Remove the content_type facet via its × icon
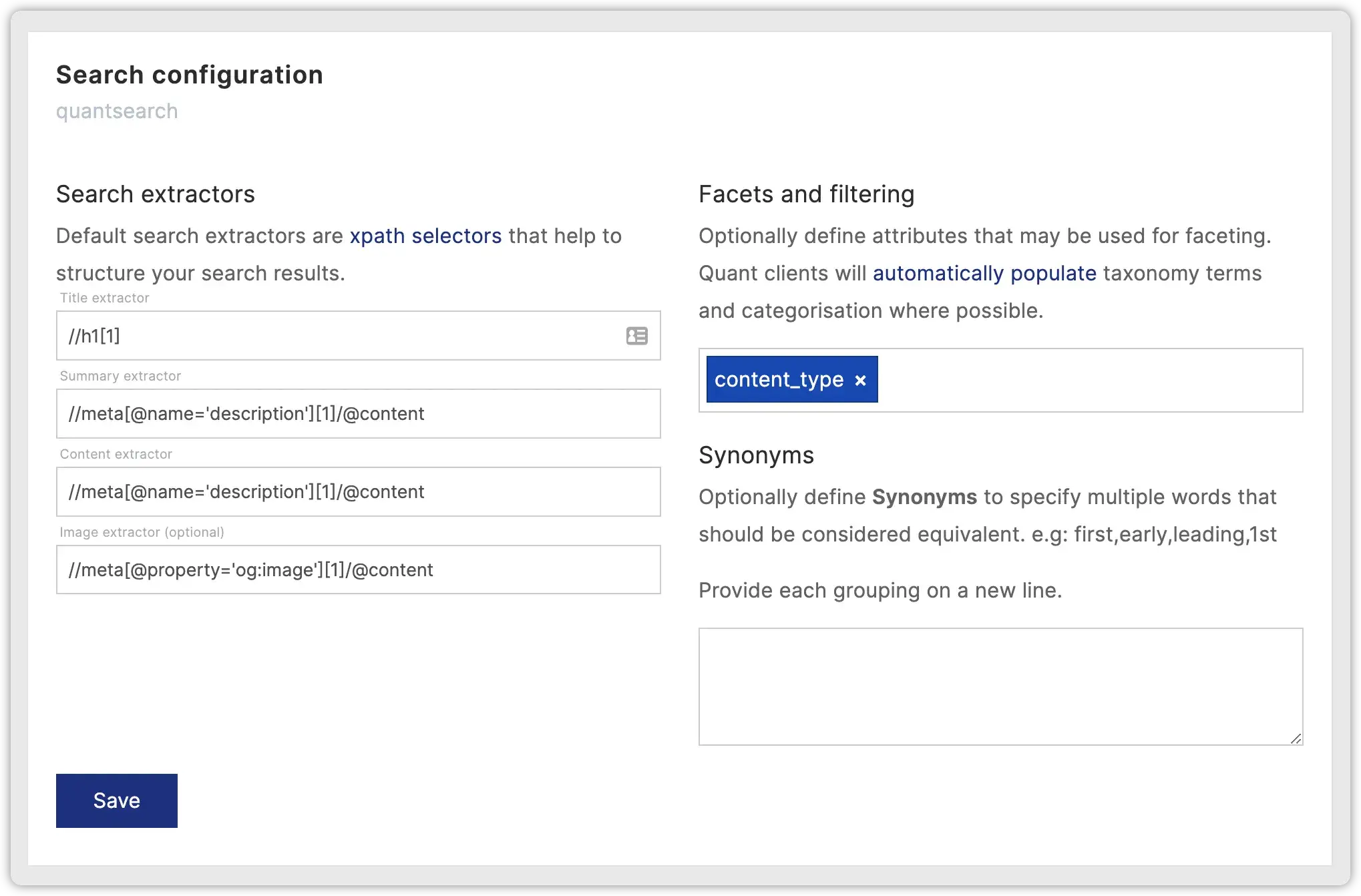This screenshot has width=1361, height=896. pyautogui.click(x=860, y=379)
